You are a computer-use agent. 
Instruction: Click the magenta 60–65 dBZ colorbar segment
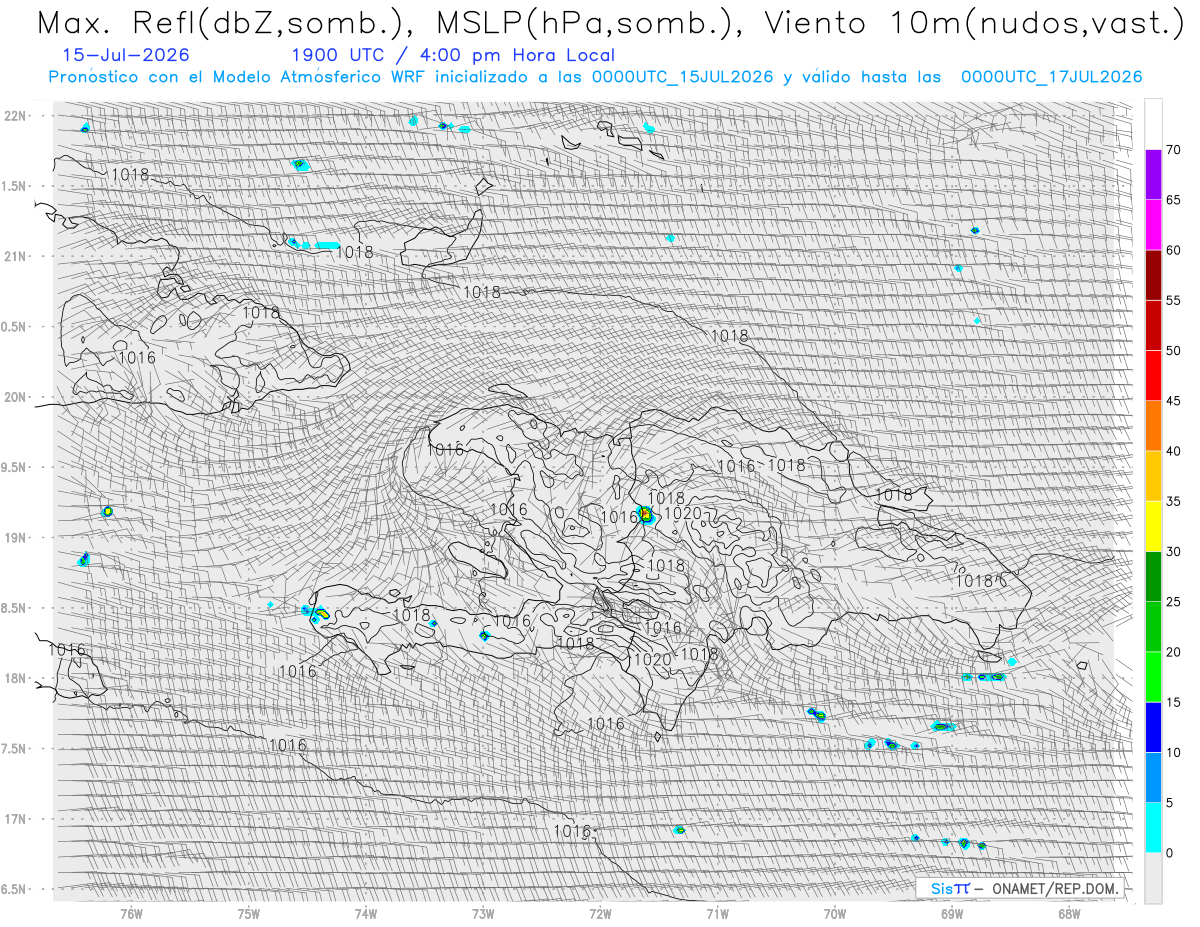[1153, 225]
